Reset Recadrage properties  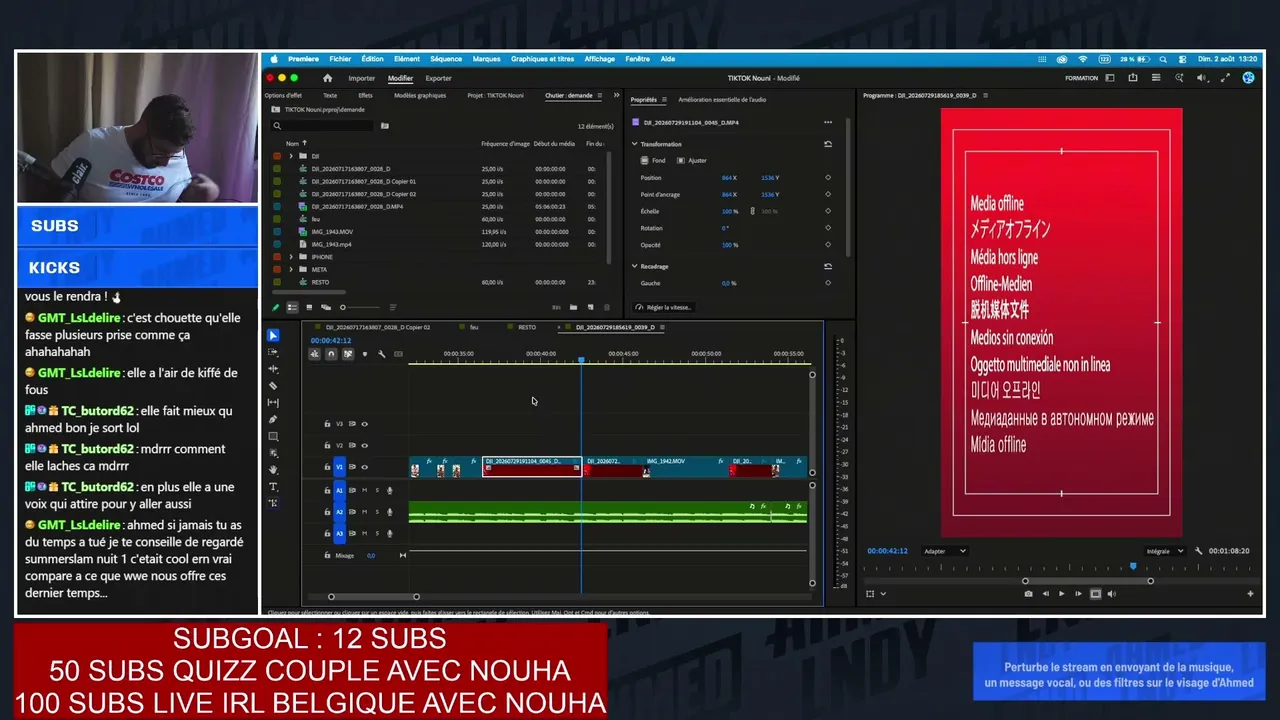tap(828, 266)
